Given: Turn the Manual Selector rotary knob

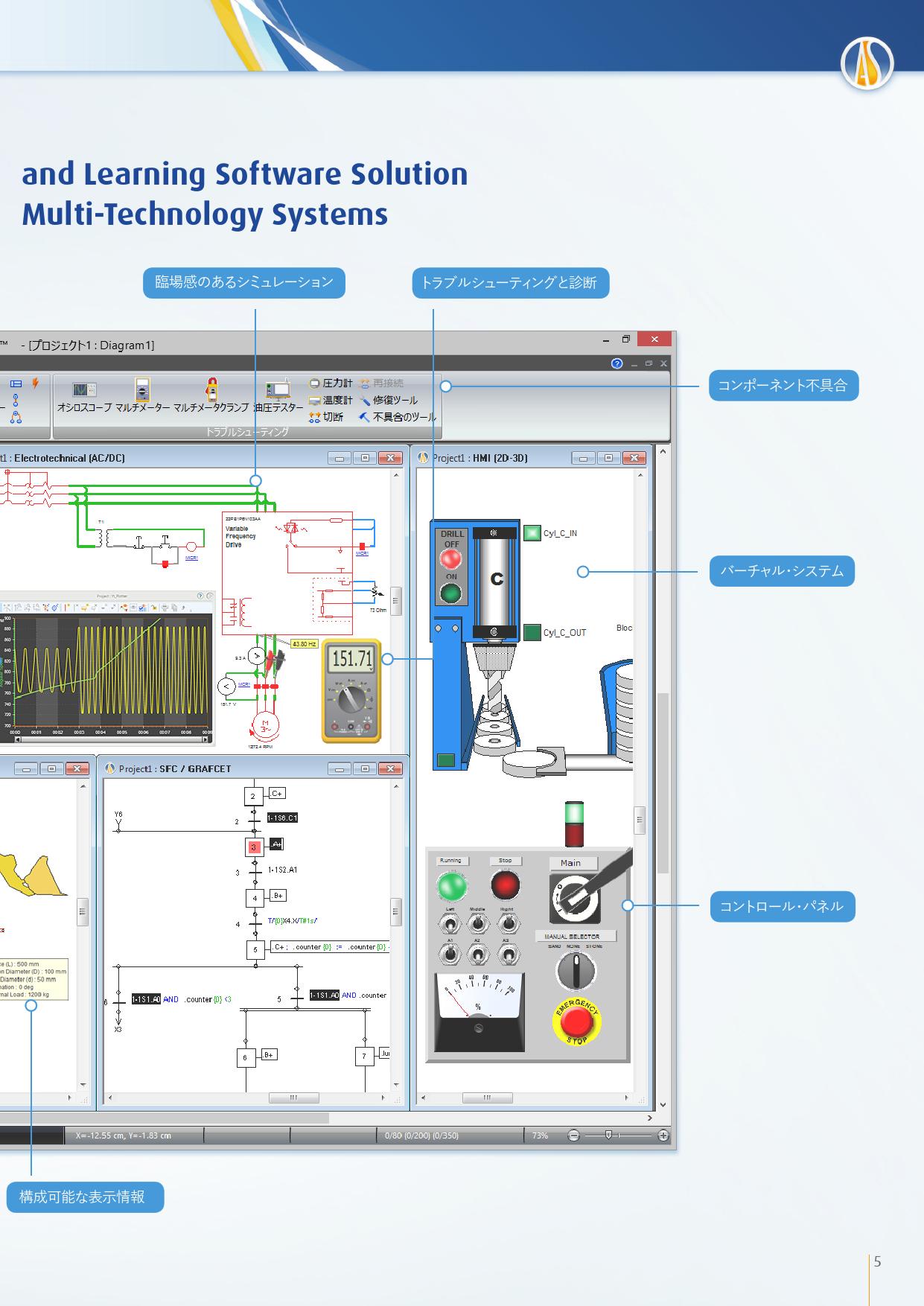Looking at the screenshot, I should click(576, 971).
